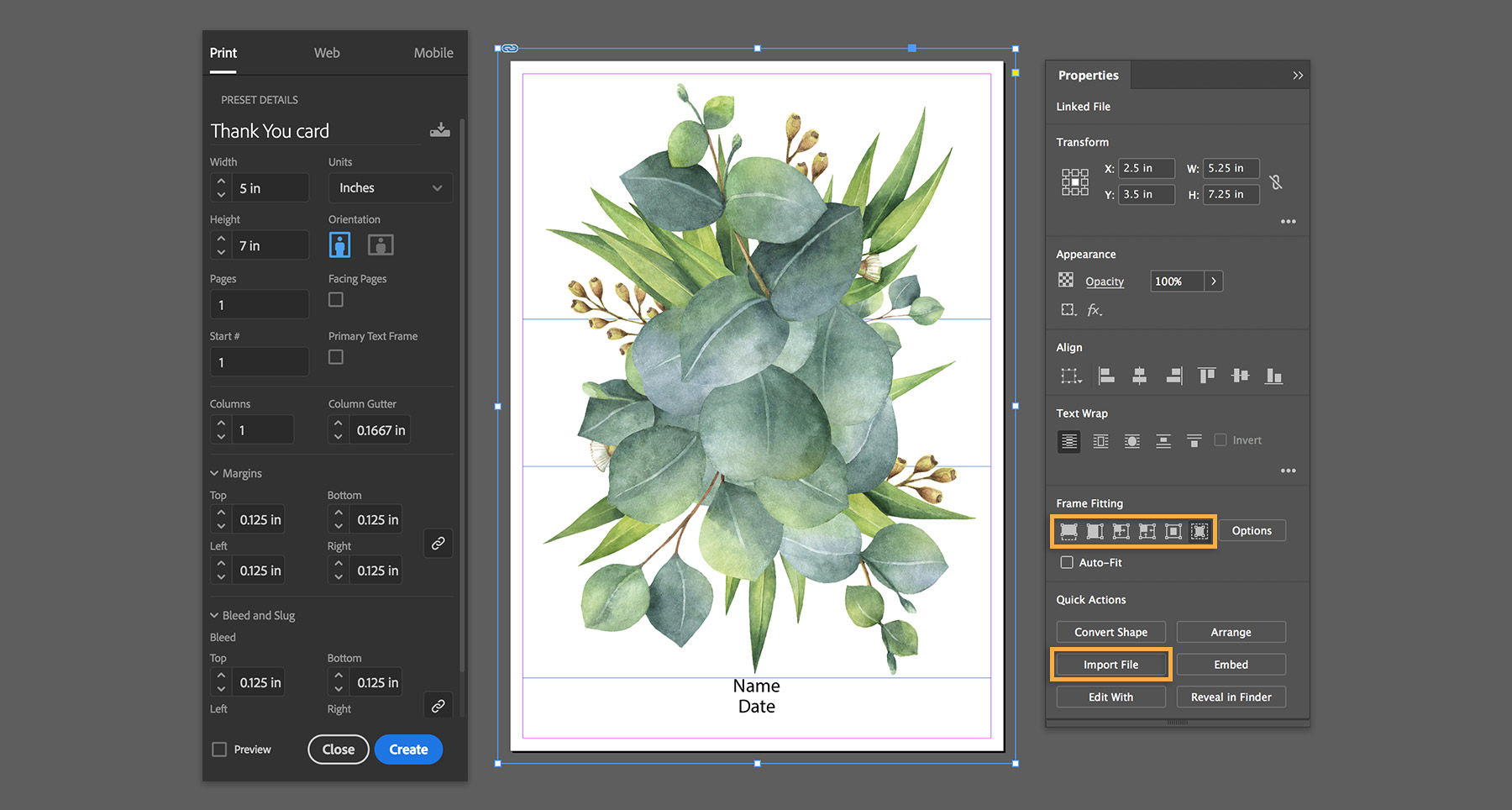Click the link margins chain icon
Screen dimensions: 1512x810
point(438,543)
